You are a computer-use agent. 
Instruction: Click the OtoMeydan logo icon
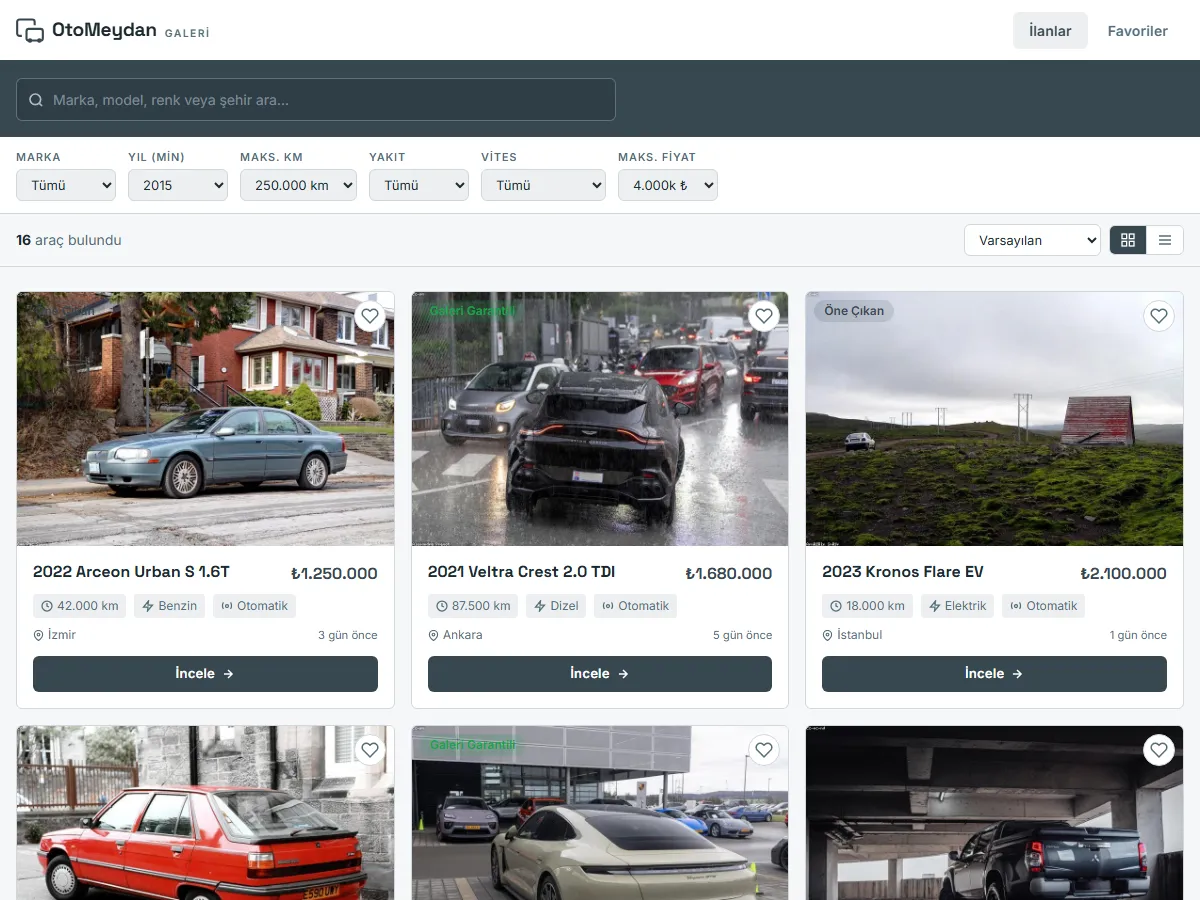[30, 30]
